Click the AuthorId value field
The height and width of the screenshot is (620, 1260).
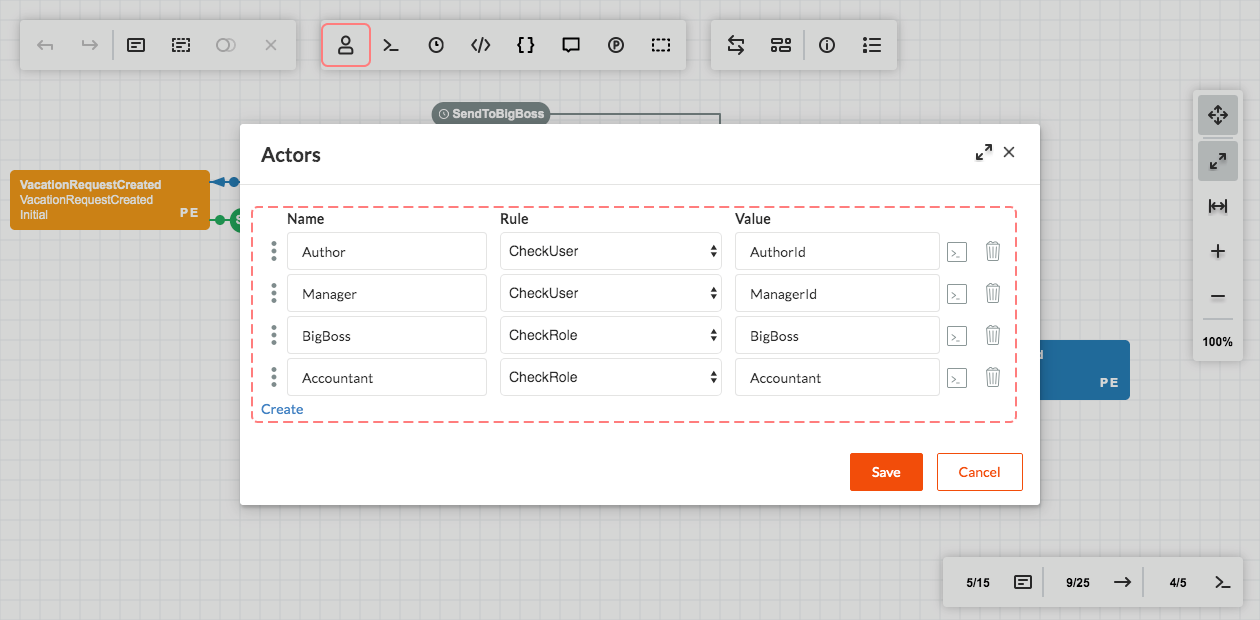click(837, 252)
